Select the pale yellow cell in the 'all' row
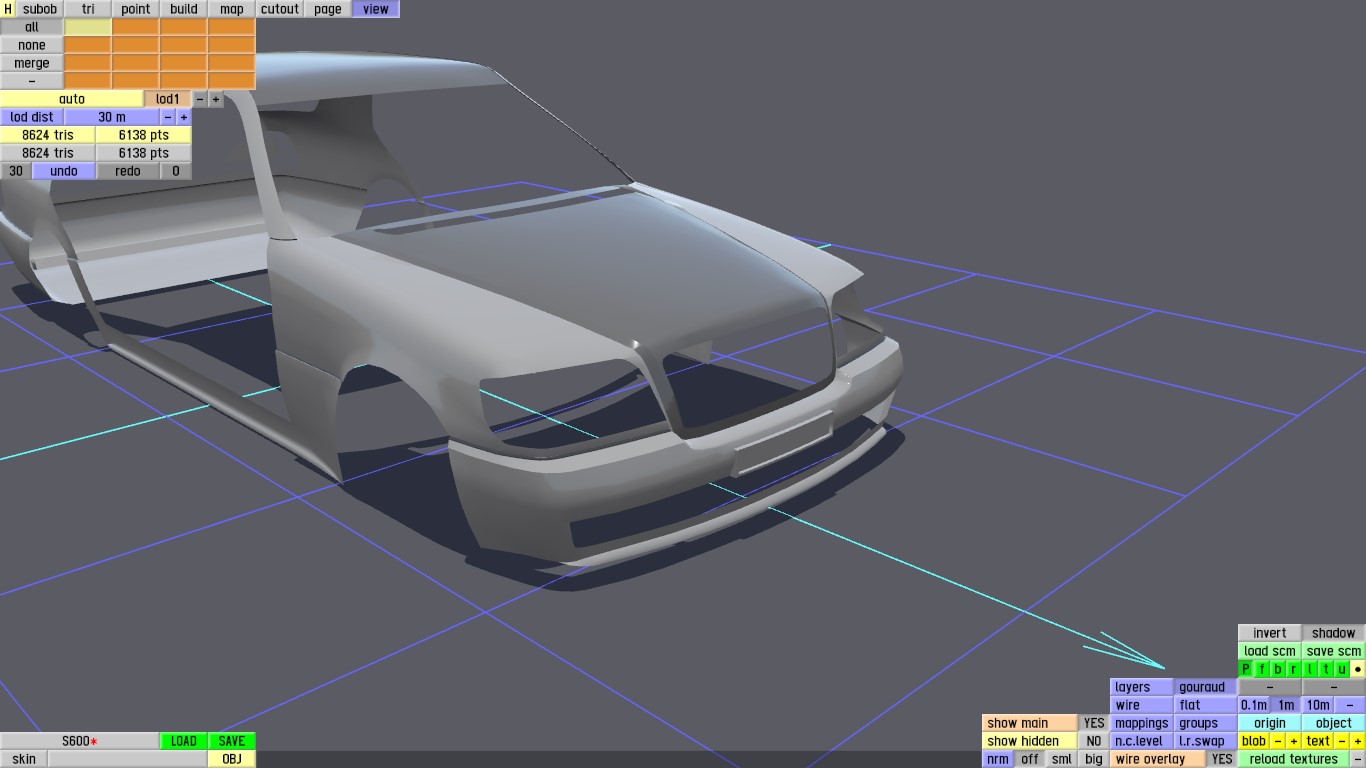 pyautogui.click(x=88, y=27)
